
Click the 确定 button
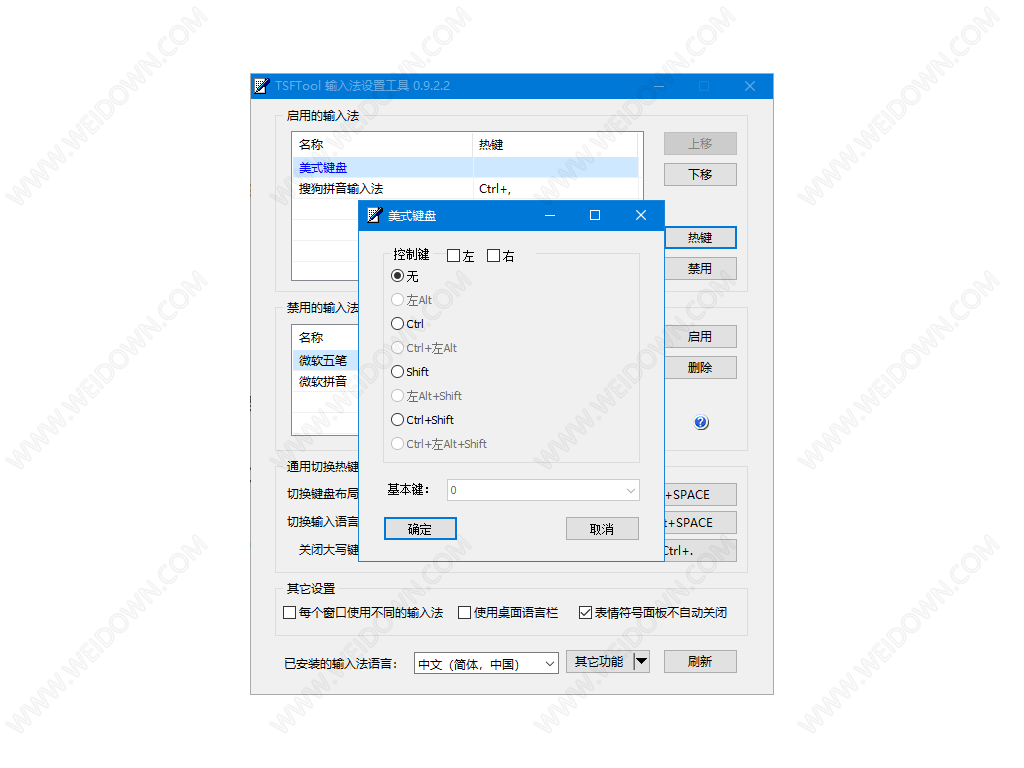coord(420,529)
